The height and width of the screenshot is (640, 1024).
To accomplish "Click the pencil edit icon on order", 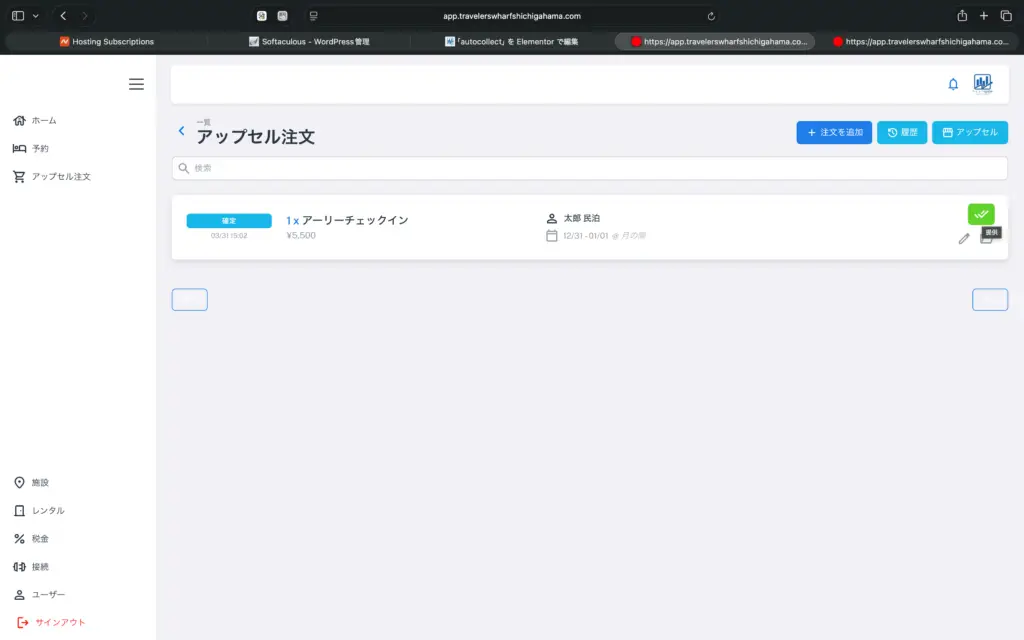I will [x=964, y=238].
